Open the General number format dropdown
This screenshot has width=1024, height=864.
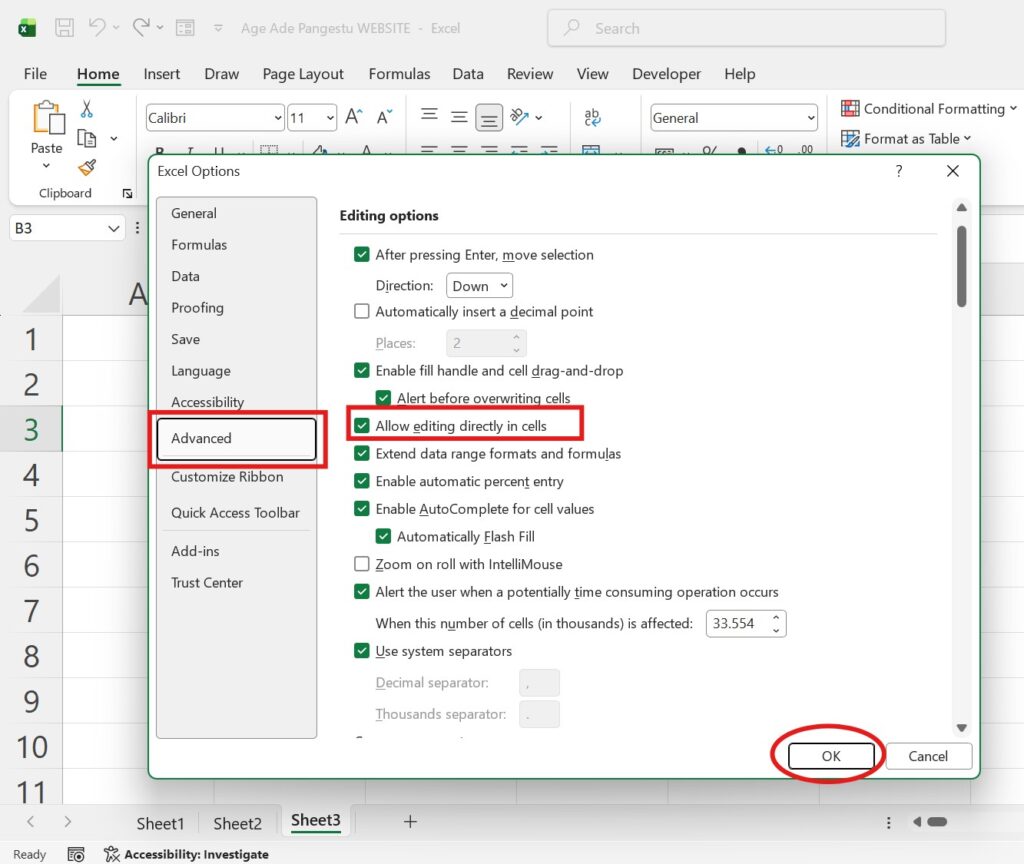(x=810, y=118)
